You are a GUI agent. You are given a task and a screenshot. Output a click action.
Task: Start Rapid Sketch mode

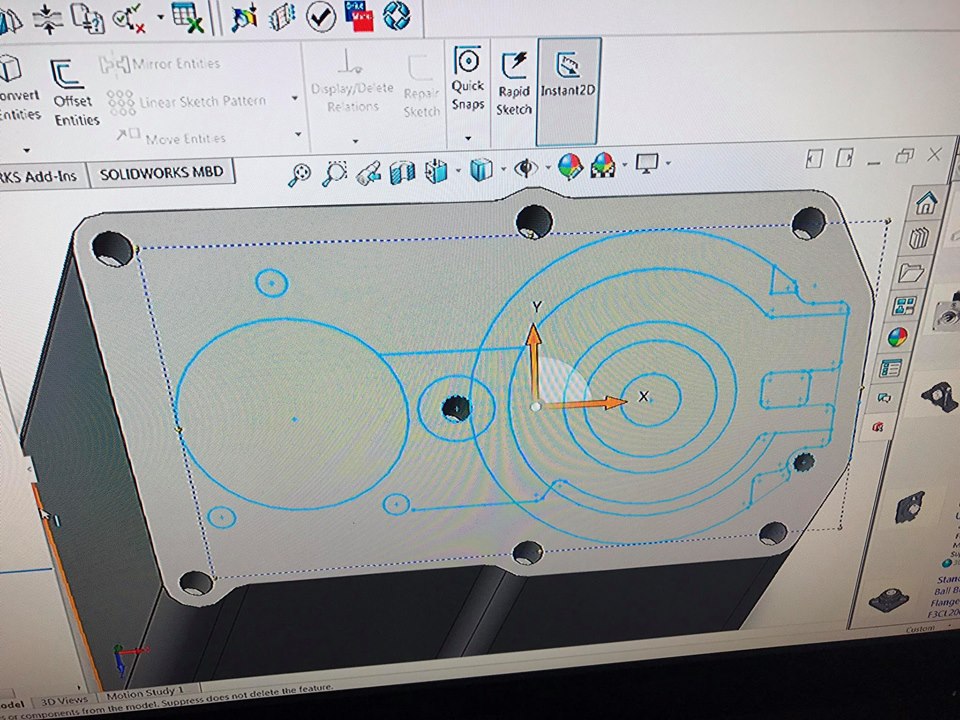[x=514, y=83]
